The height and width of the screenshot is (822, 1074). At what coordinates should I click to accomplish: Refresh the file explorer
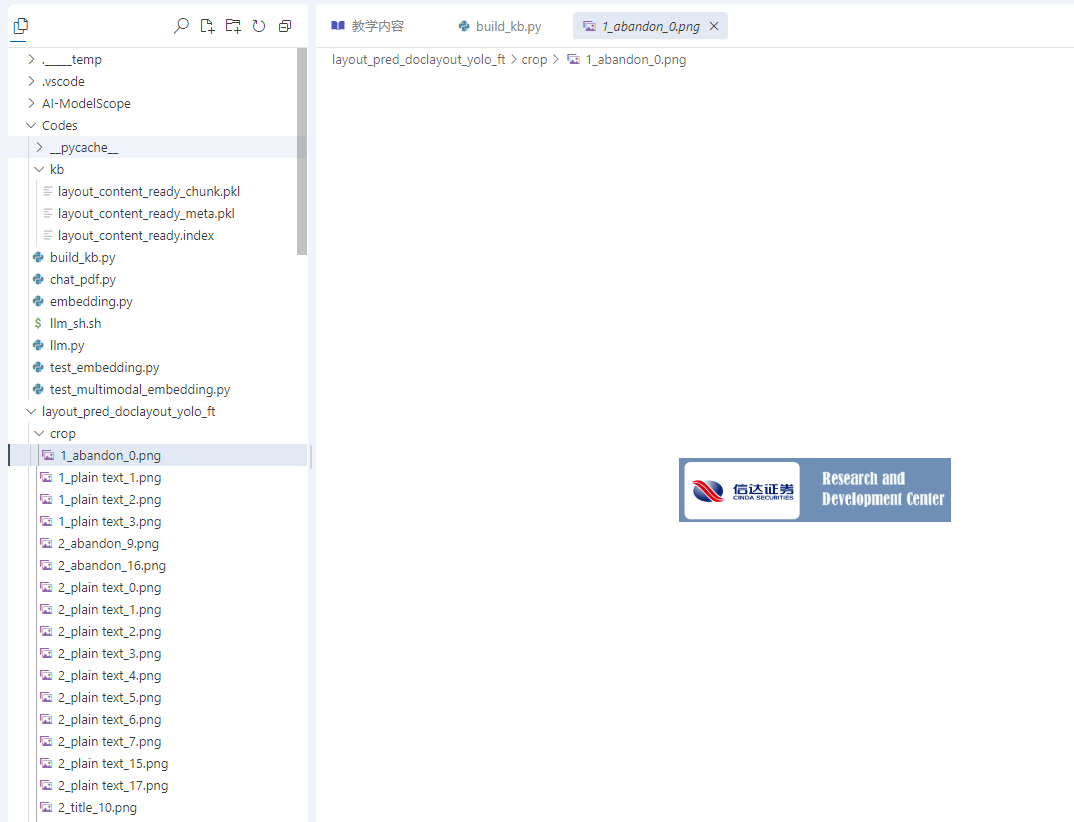[259, 26]
